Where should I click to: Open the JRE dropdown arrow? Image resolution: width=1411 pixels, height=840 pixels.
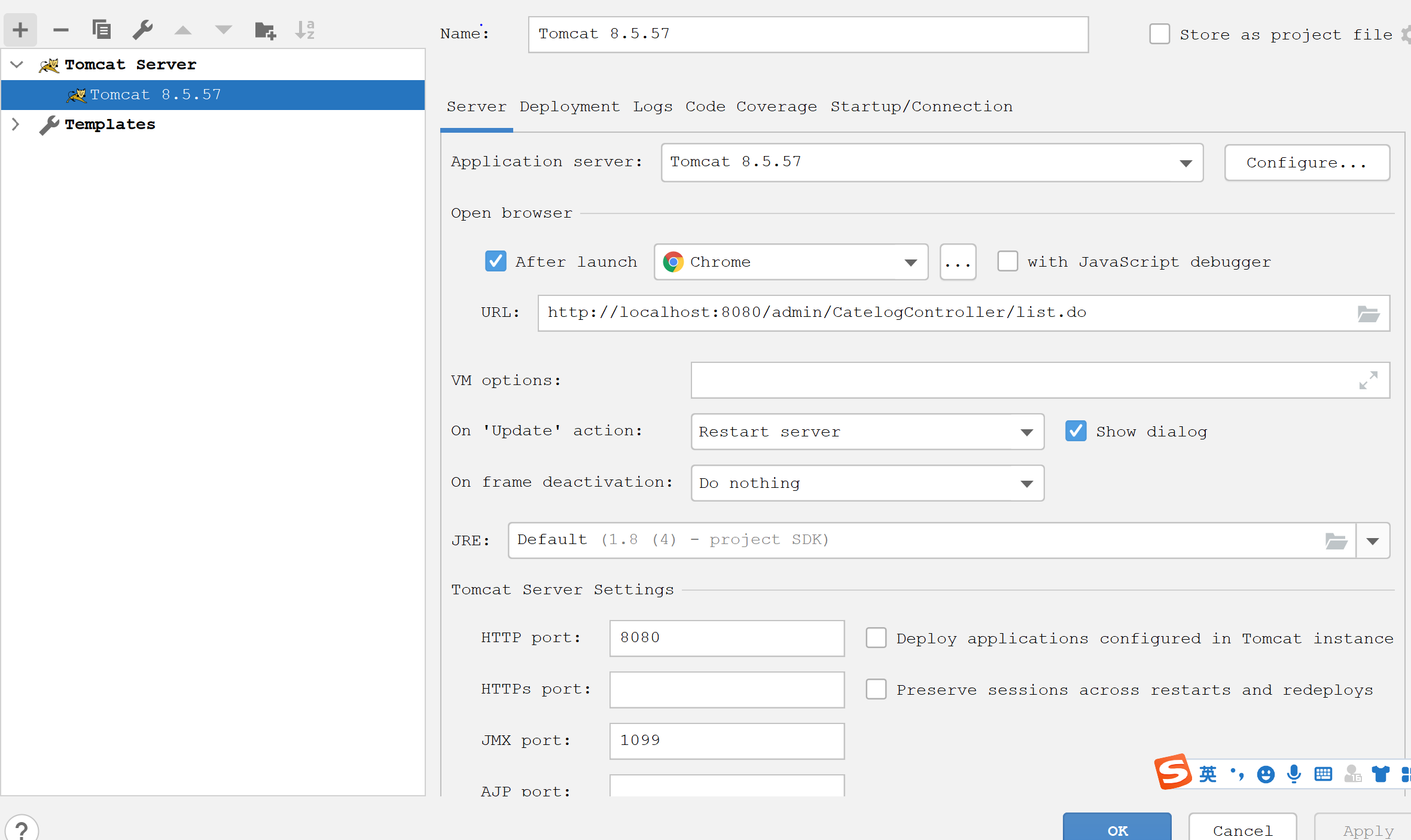[1373, 541]
